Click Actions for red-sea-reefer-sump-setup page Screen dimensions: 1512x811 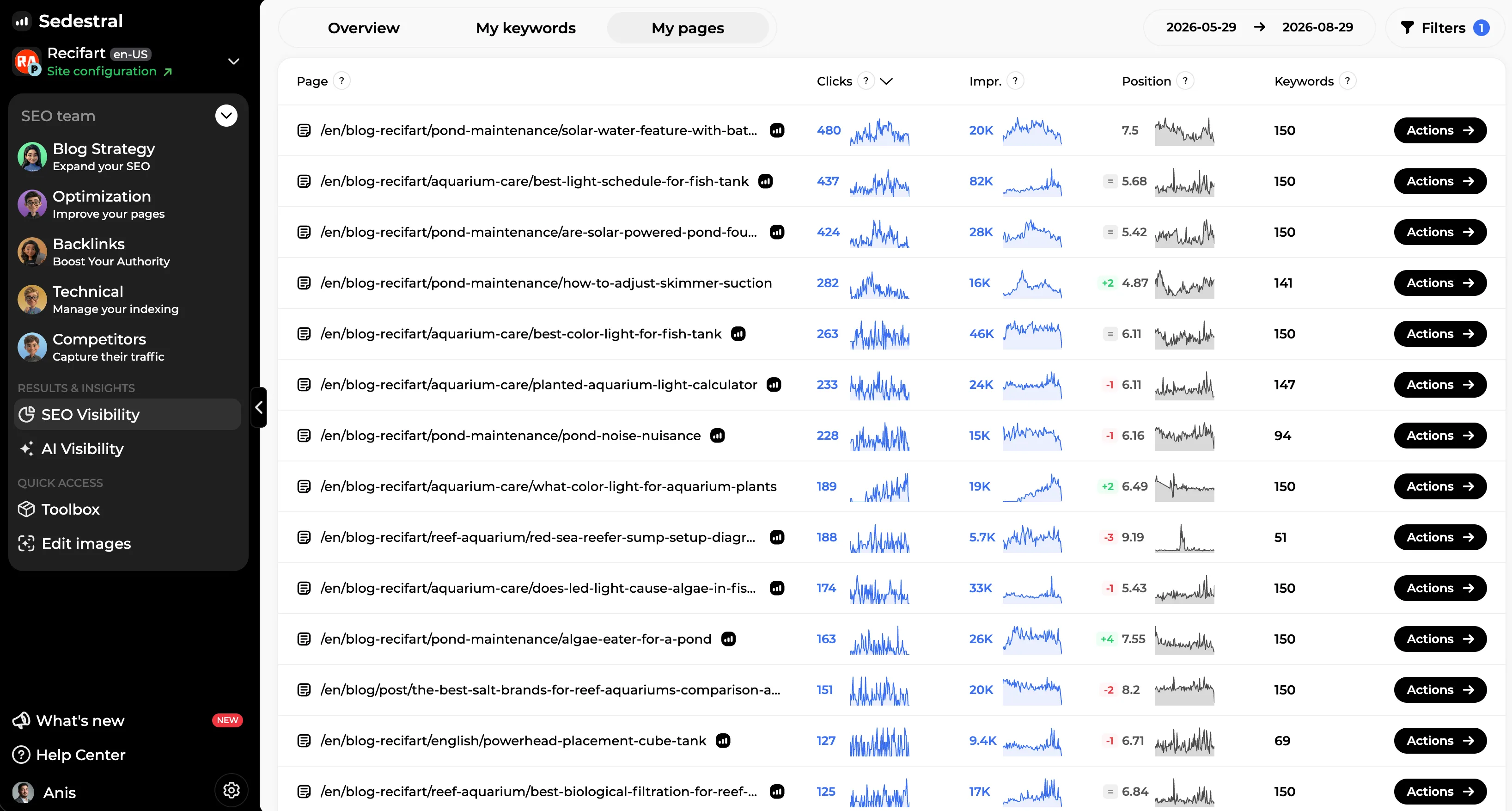tap(1440, 537)
